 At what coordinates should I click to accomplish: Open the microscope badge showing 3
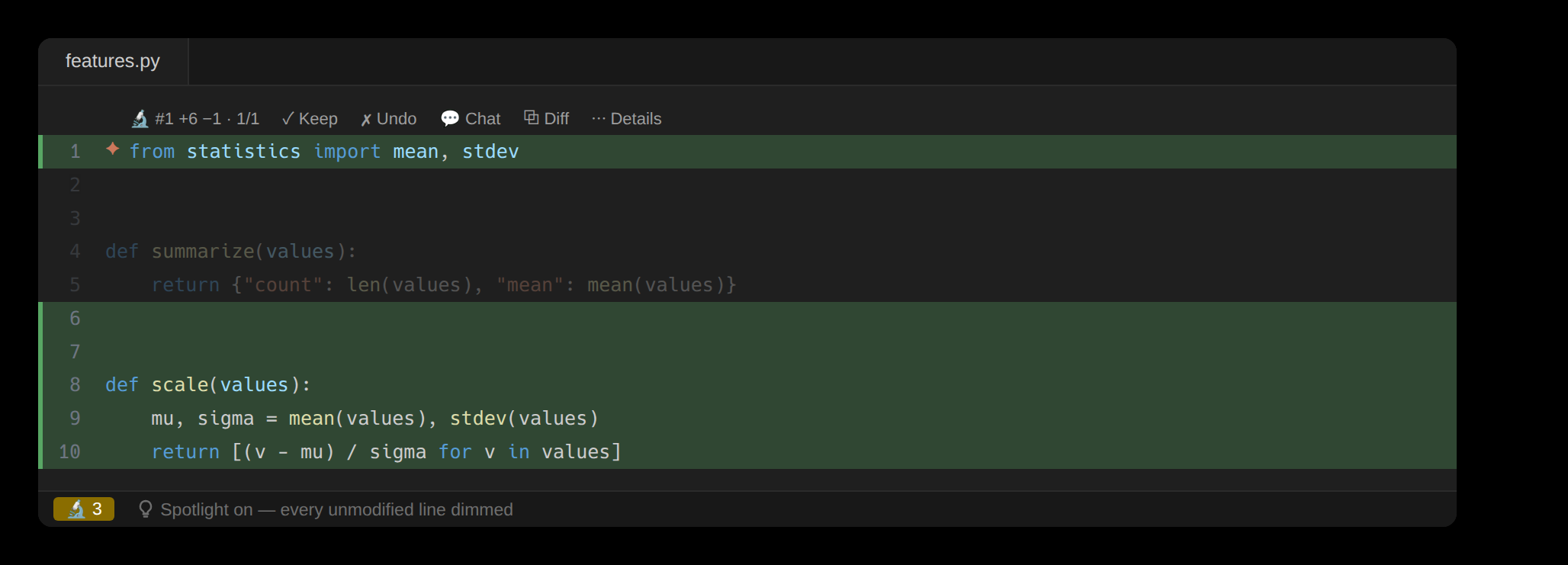click(84, 509)
